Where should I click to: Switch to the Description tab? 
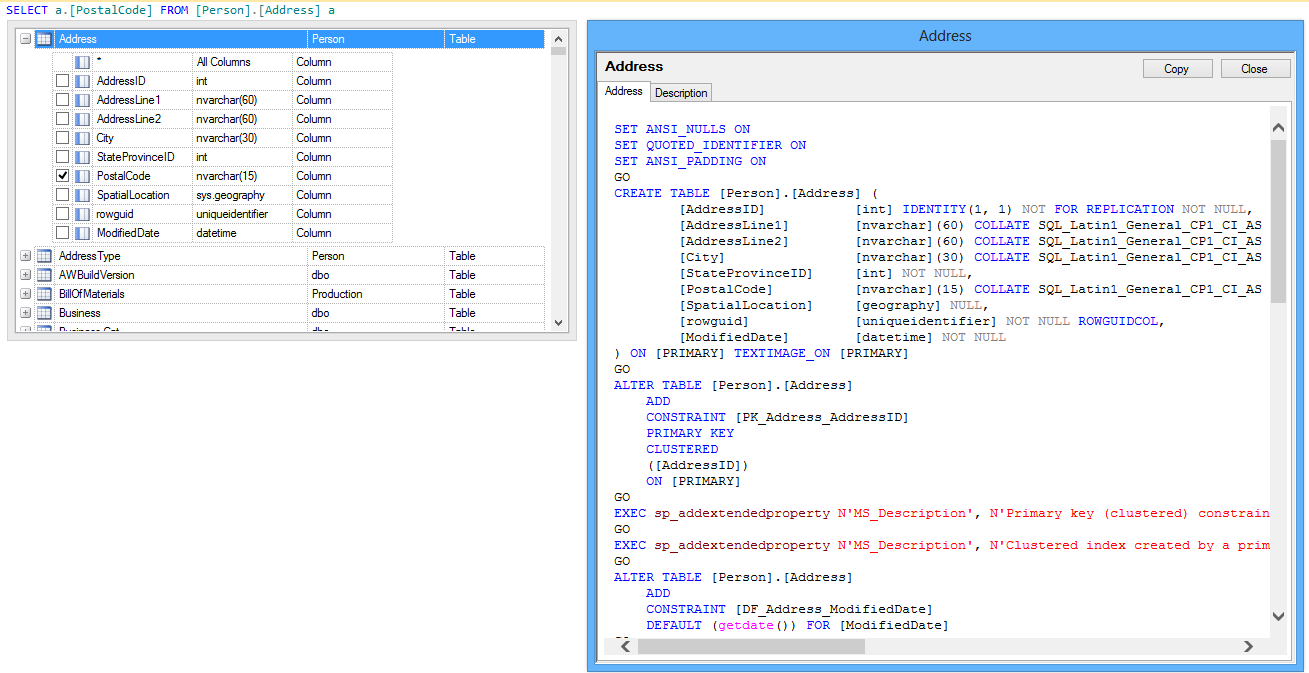pos(681,93)
